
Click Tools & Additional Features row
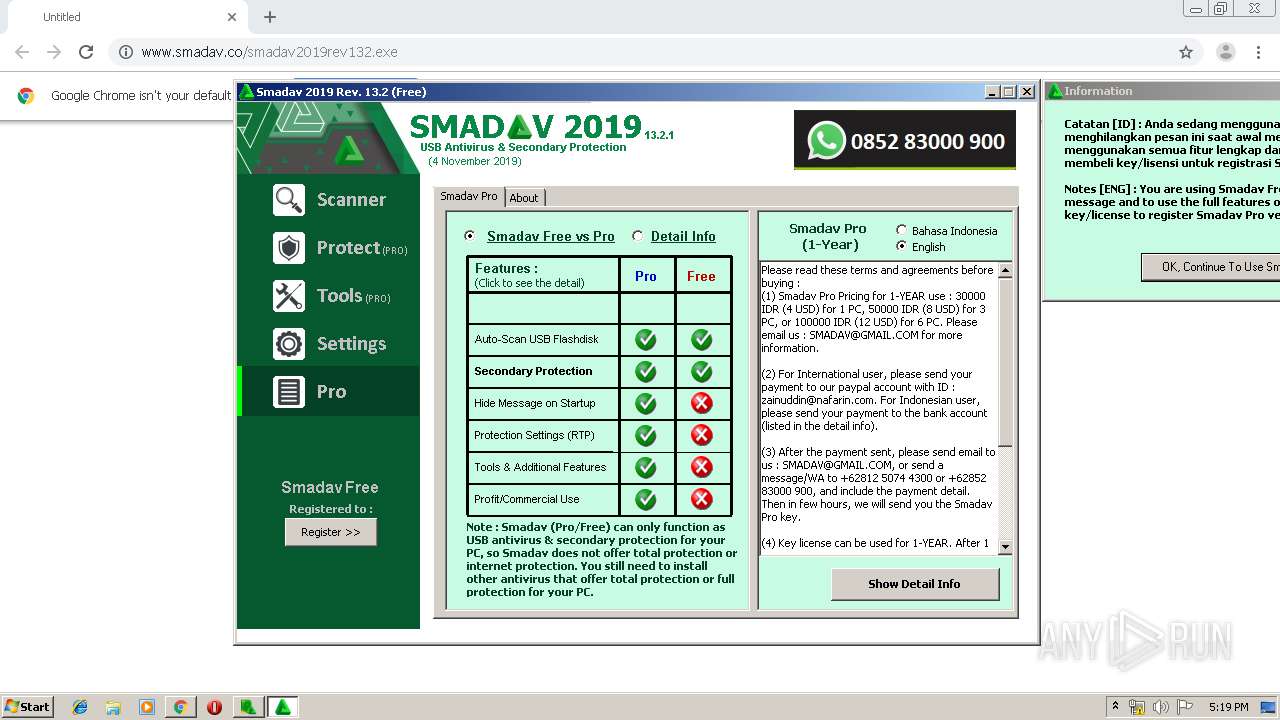pos(543,467)
